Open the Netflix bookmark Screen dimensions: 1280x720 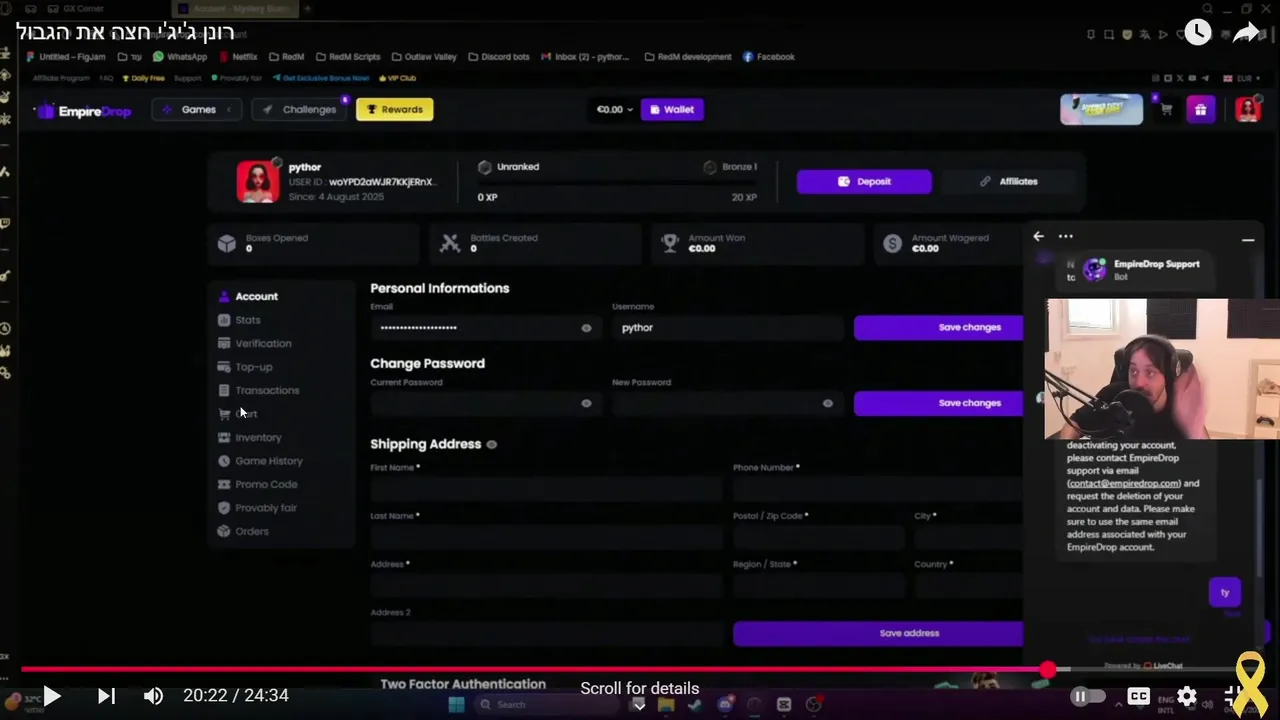[238, 57]
